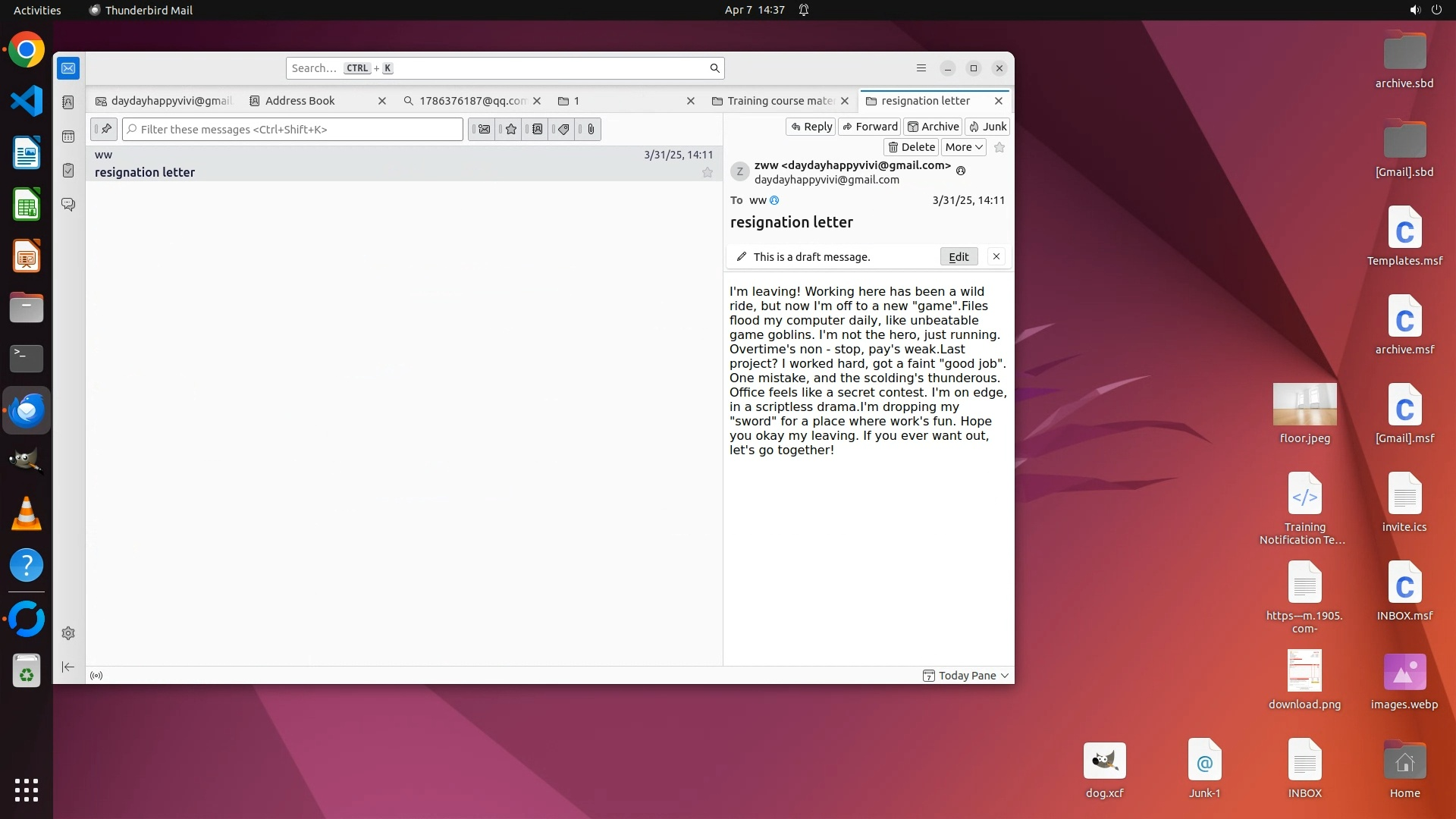1456x819 pixels.
Task: Toggle unread messages quick filter
Action: coord(483,130)
